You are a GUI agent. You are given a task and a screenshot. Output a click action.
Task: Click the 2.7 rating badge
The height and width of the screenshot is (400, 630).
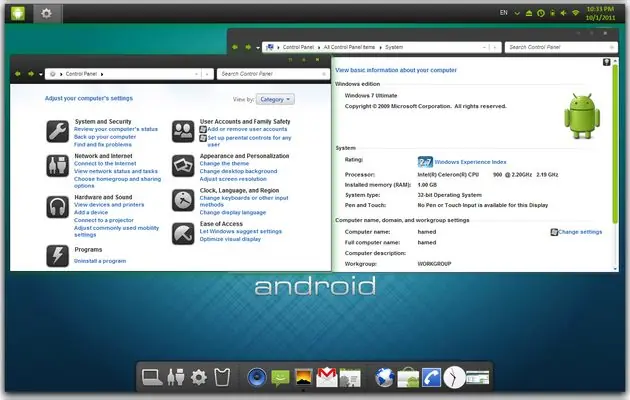pos(425,162)
